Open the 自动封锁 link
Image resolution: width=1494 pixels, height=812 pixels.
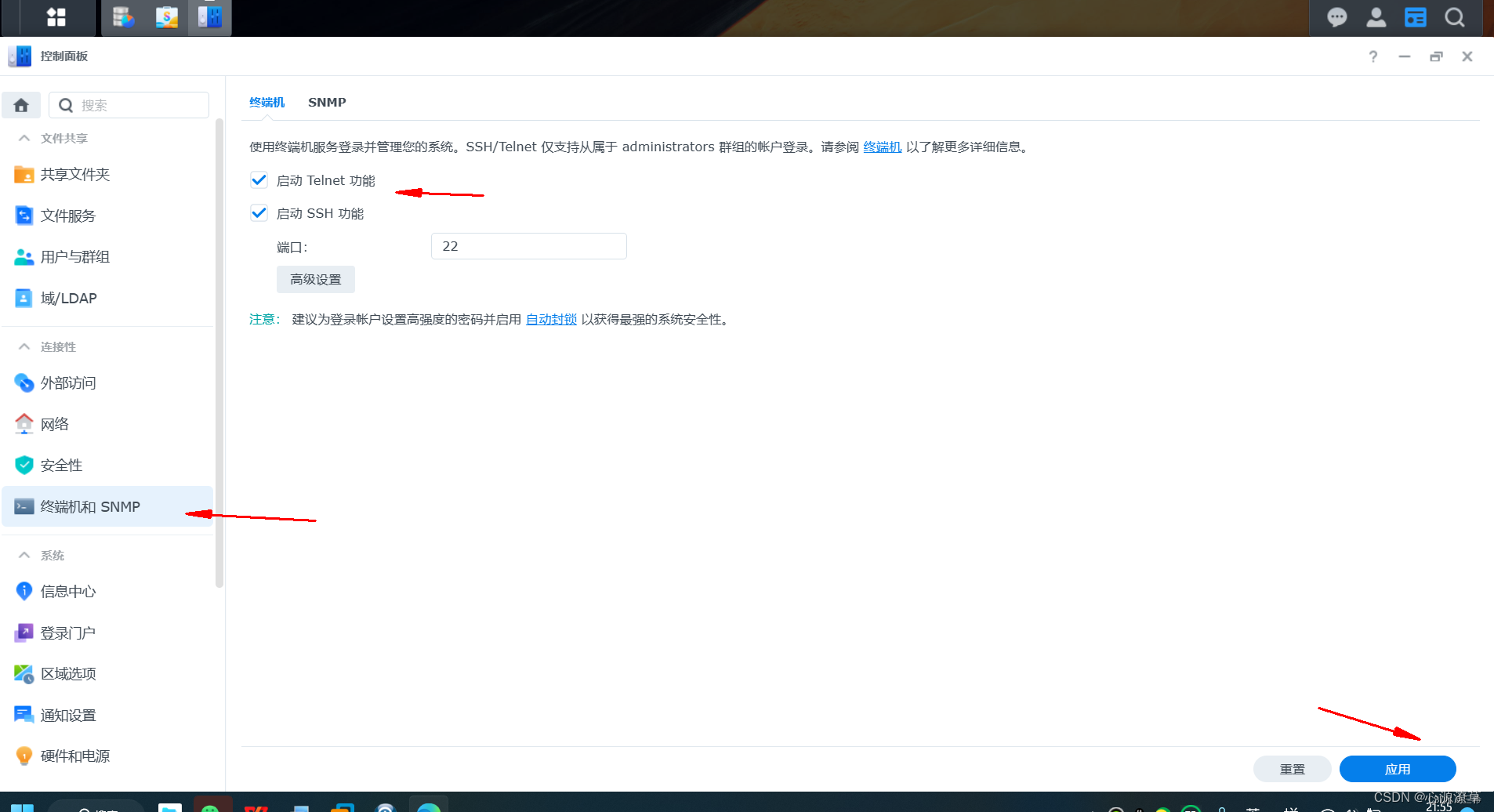pos(550,319)
